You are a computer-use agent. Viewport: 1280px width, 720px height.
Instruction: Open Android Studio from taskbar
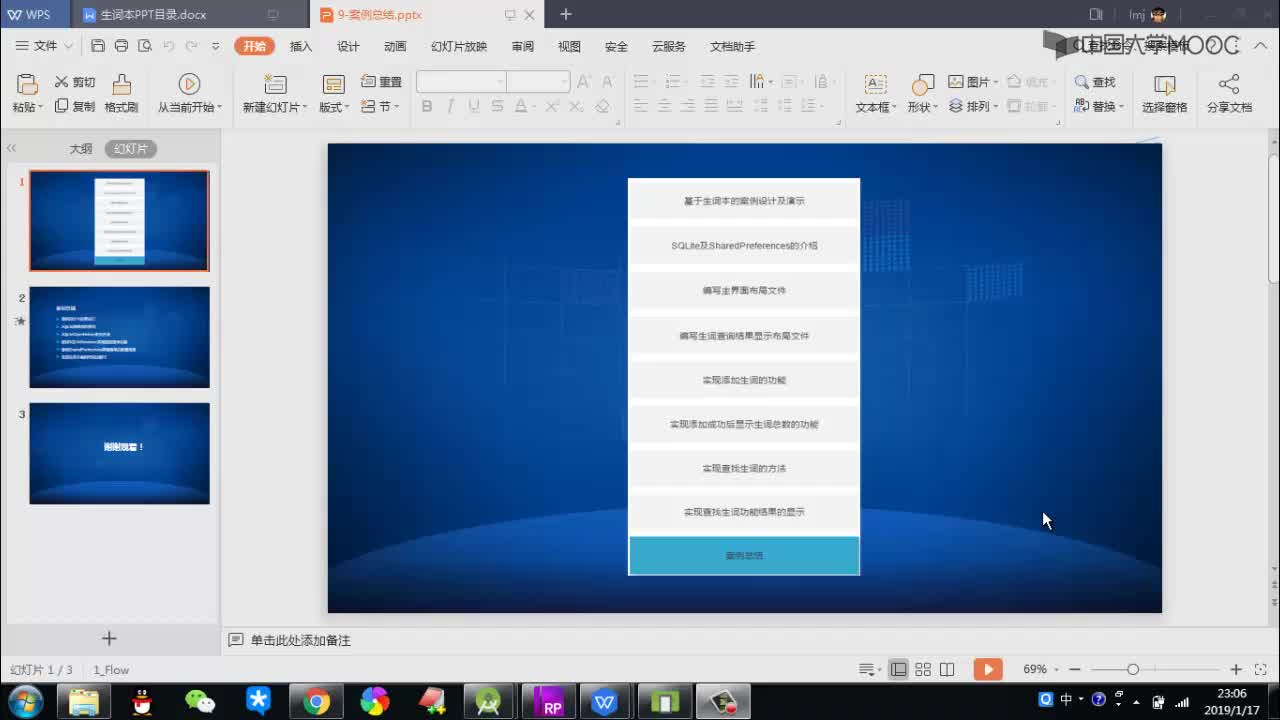[488, 702]
